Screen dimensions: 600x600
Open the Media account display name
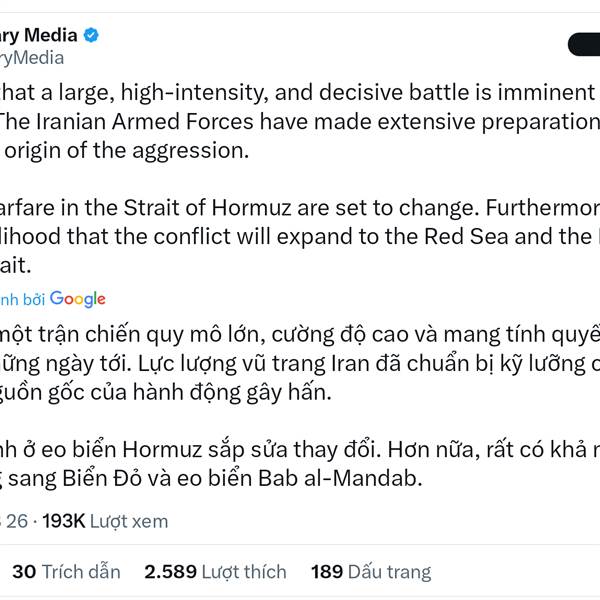[x=38, y=35]
